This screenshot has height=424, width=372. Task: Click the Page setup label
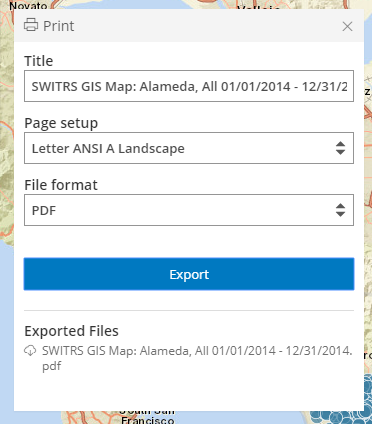61,123
